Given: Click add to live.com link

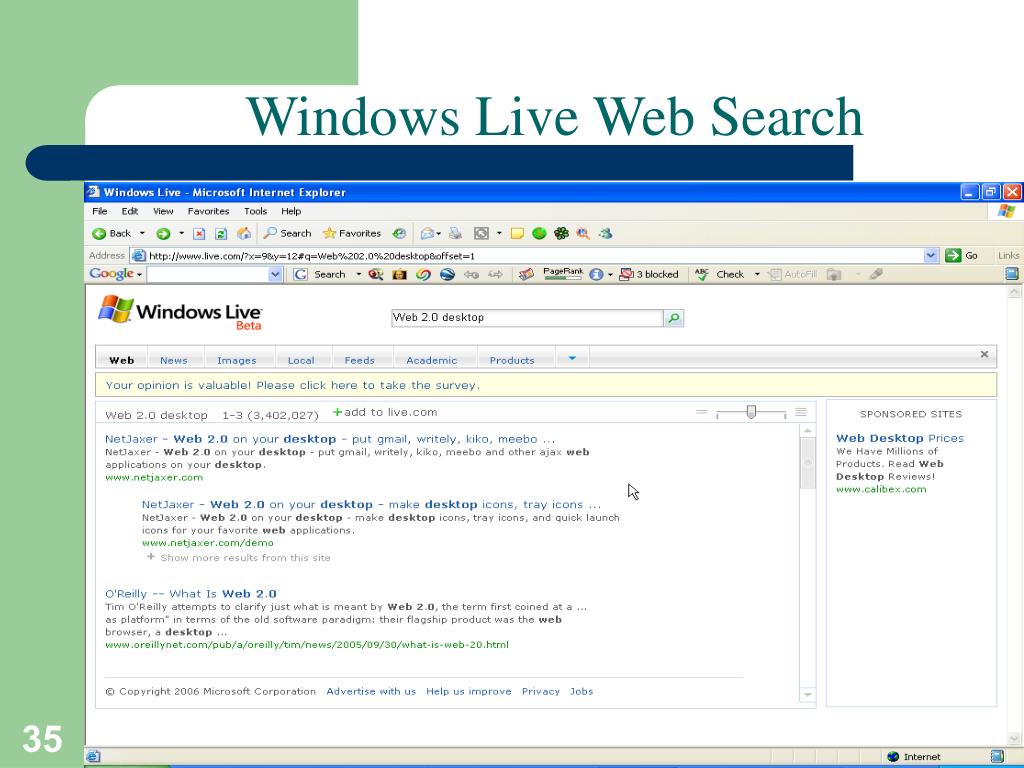Looking at the screenshot, I should (x=385, y=412).
